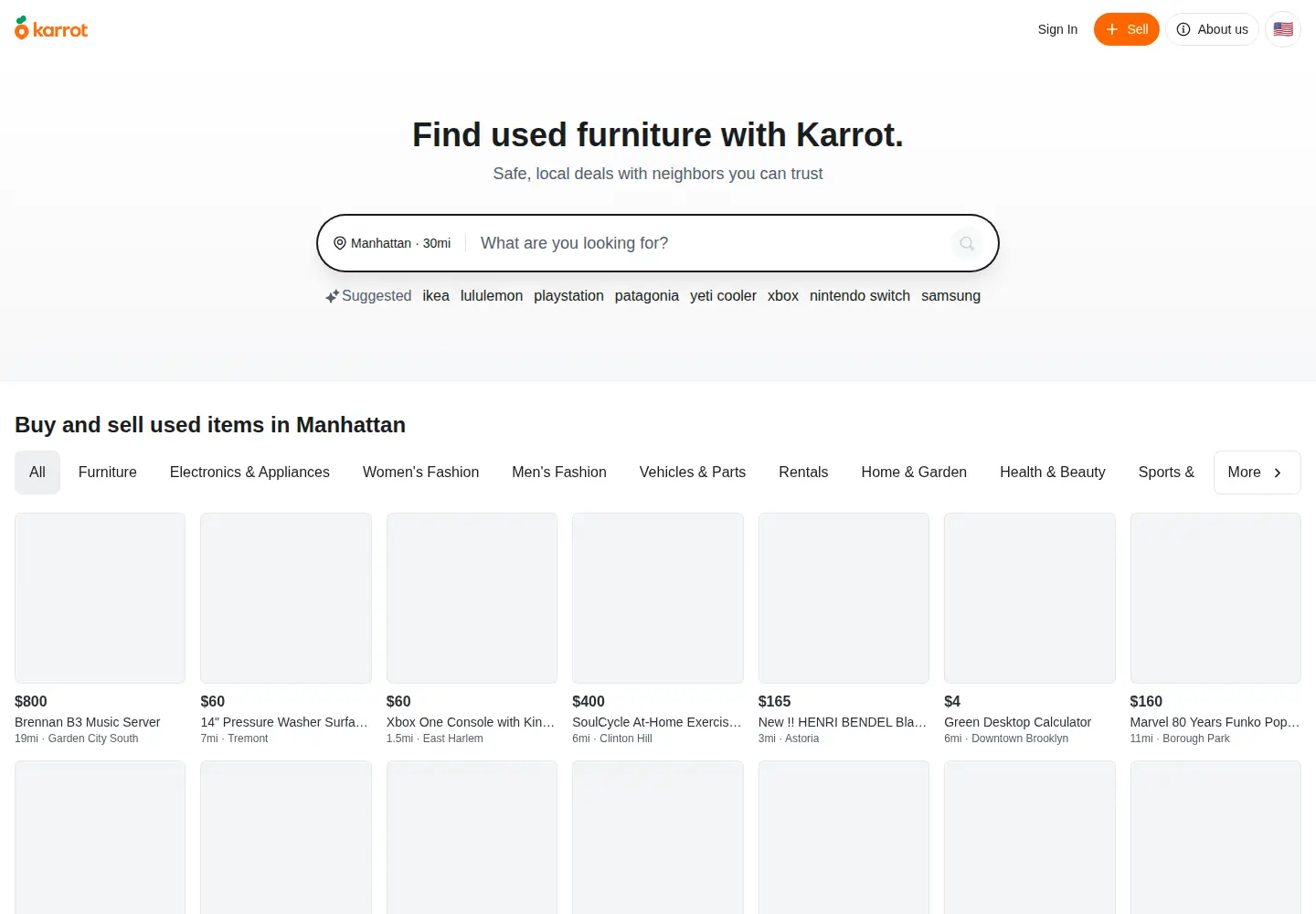The height and width of the screenshot is (914, 1316).
Task: Open the Green Desktop Calculator thumbnail
Action: click(x=1030, y=598)
